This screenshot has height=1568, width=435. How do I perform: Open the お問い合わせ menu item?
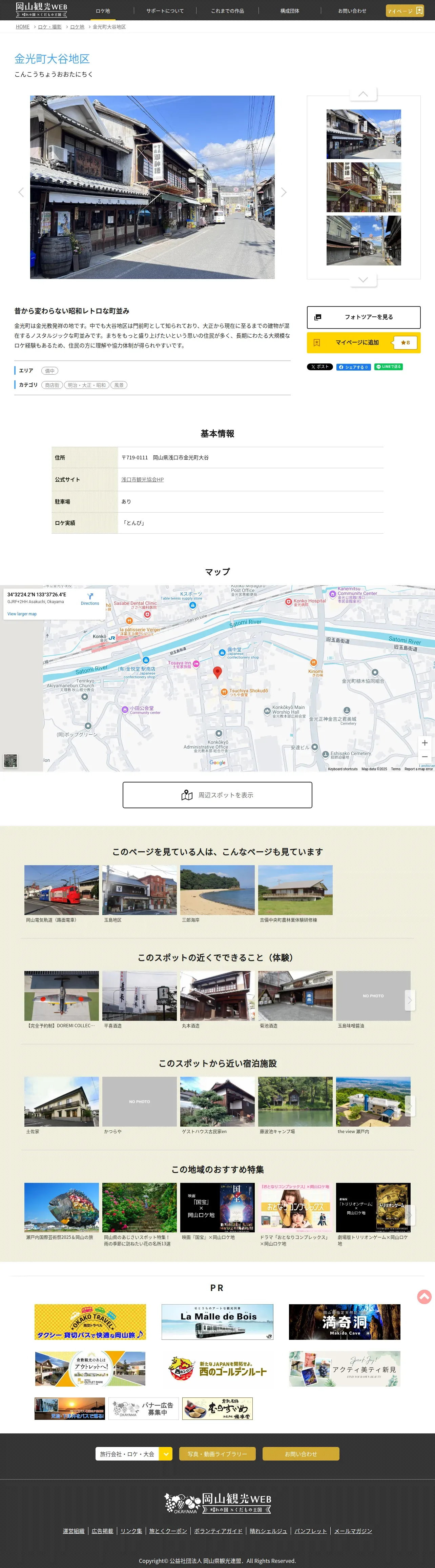coord(352,11)
